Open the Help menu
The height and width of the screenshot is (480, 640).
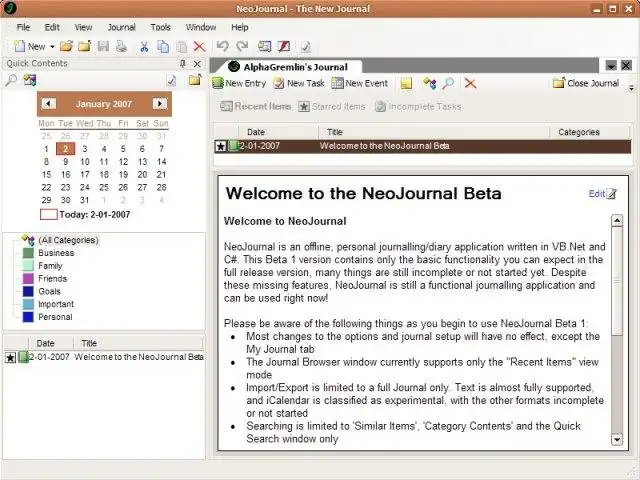click(x=240, y=27)
